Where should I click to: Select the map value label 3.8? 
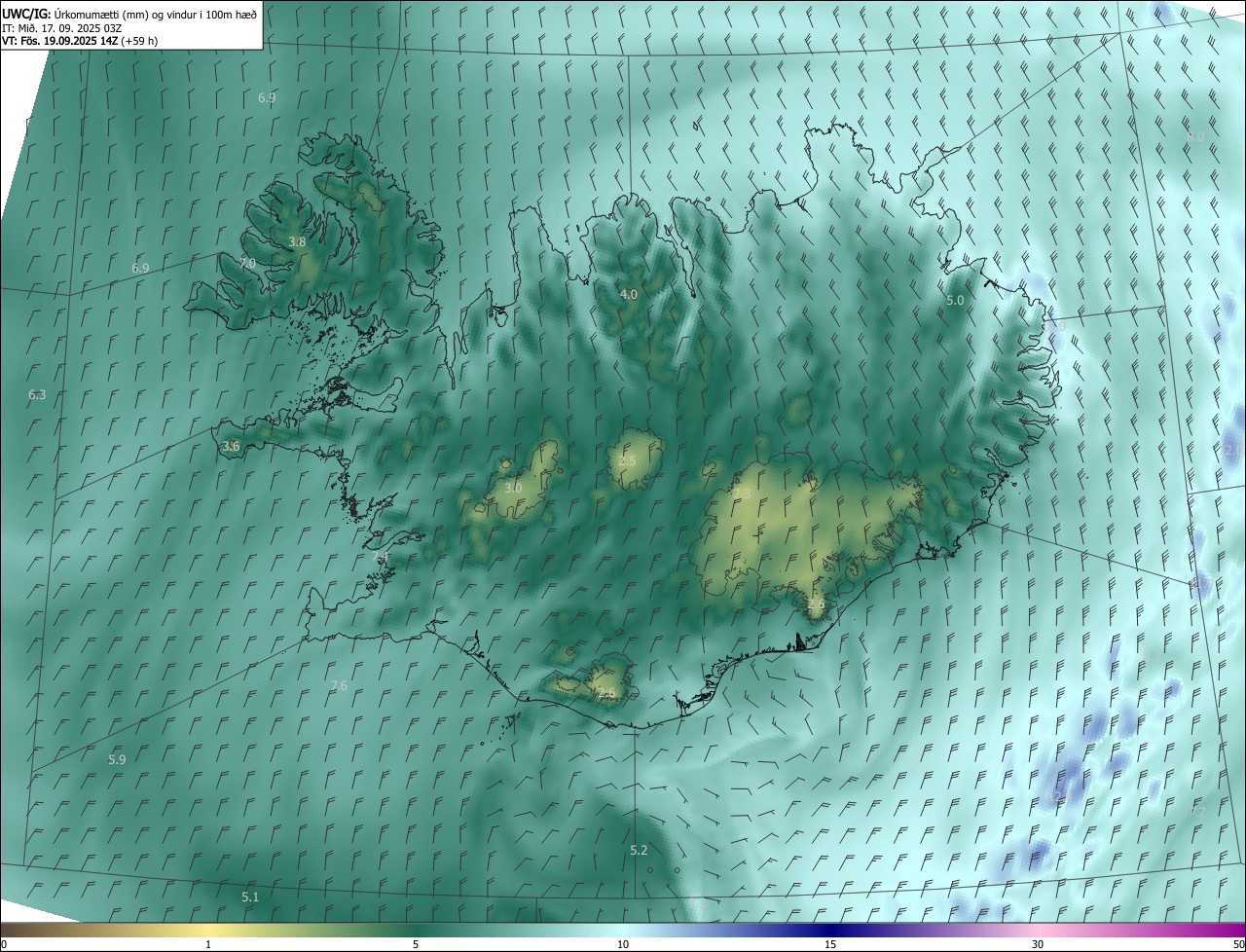click(x=298, y=242)
